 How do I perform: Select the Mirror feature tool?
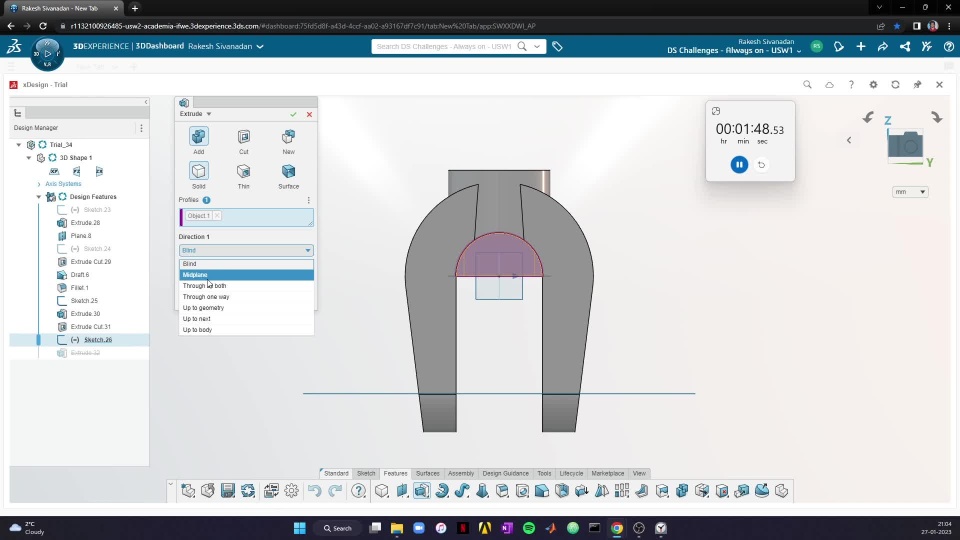(602, 490)
